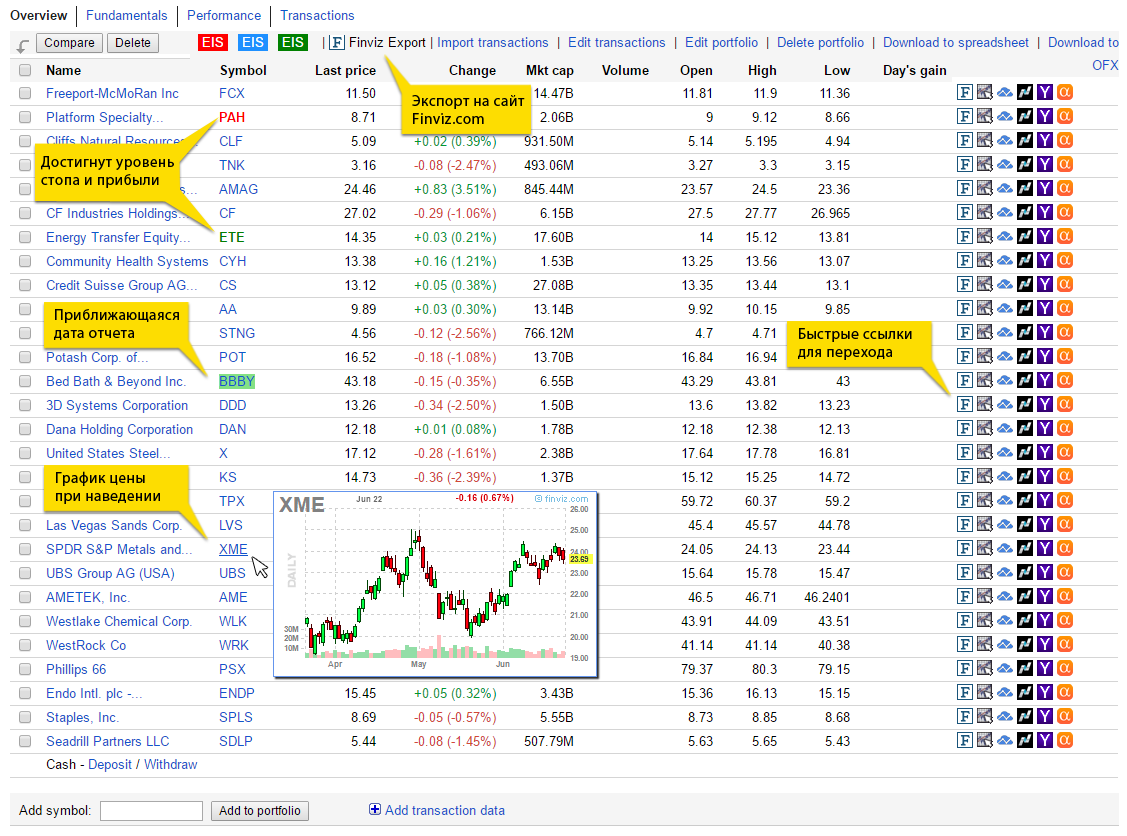Sort by the Mkt cap column header

coord(549,70)
